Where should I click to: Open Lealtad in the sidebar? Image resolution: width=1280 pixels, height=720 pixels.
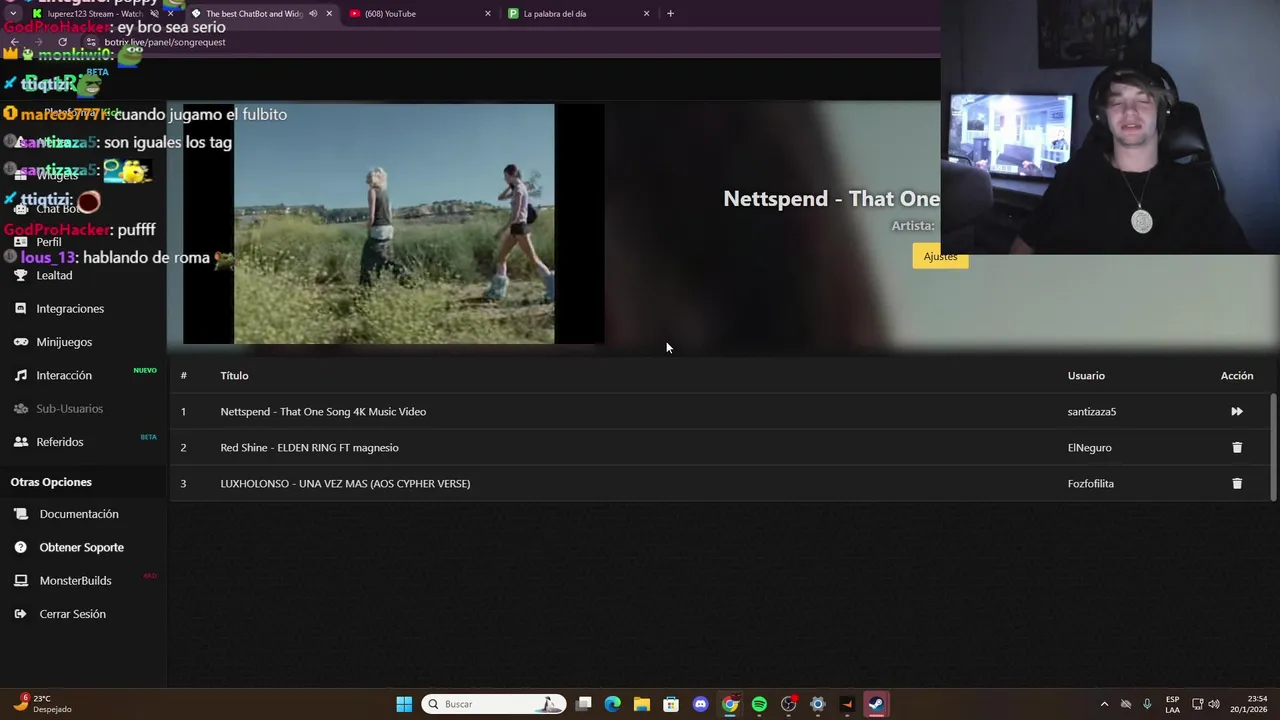54,275
